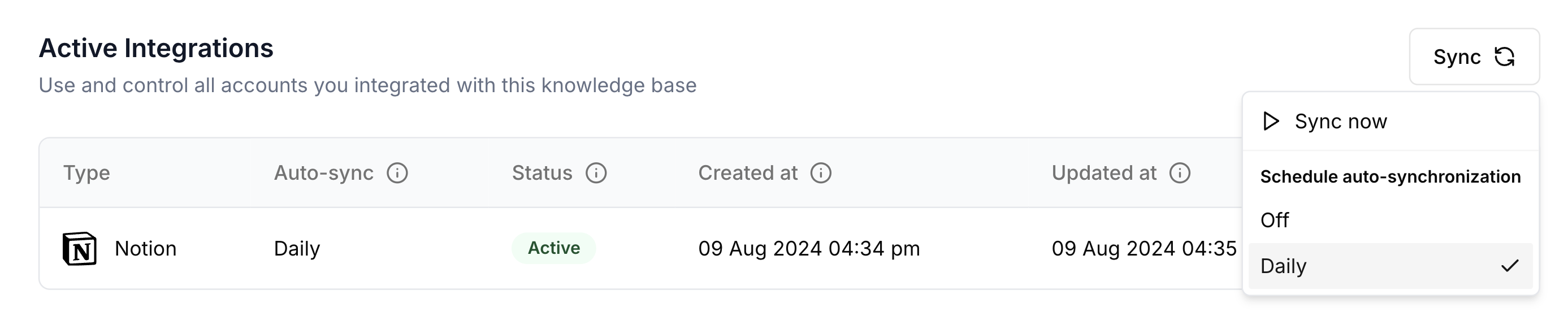Viewport: 1568px width, 320px height.
Task: Open the Sync dropdown button
Action: coord(1474,57)
